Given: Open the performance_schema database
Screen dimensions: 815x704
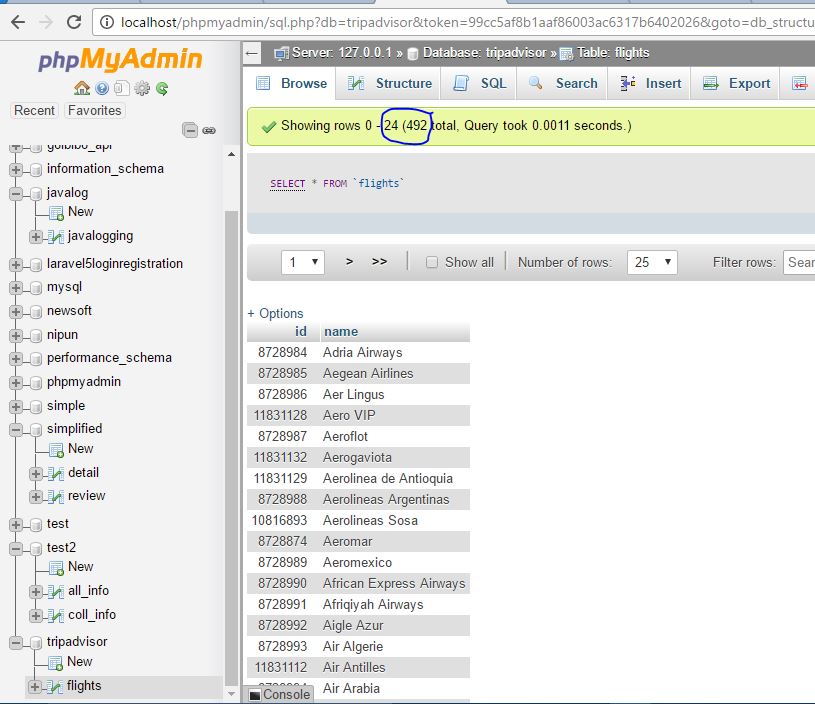Looking at the screenshot, I should coord(109,358).
